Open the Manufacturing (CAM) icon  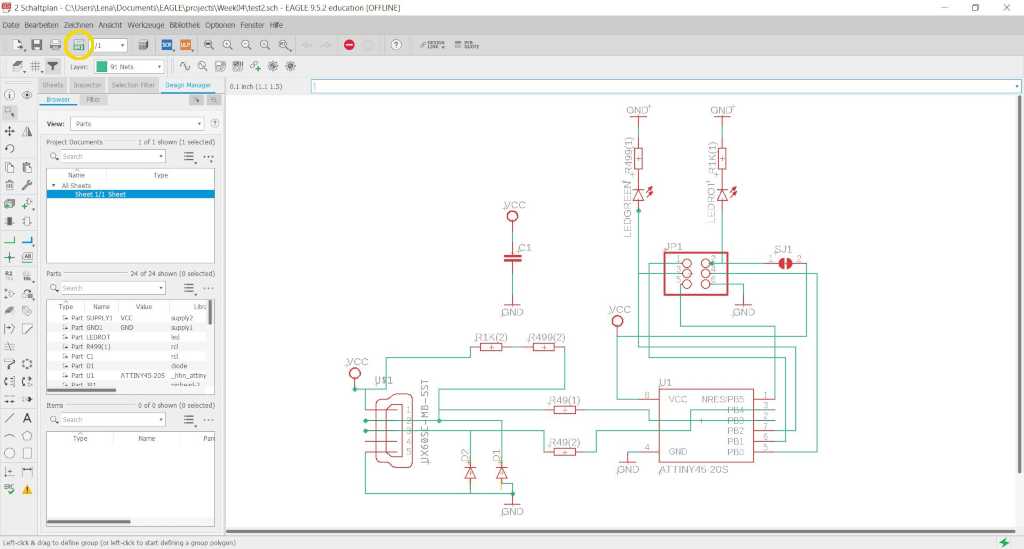pyautogui.click(x=143, y=45)
